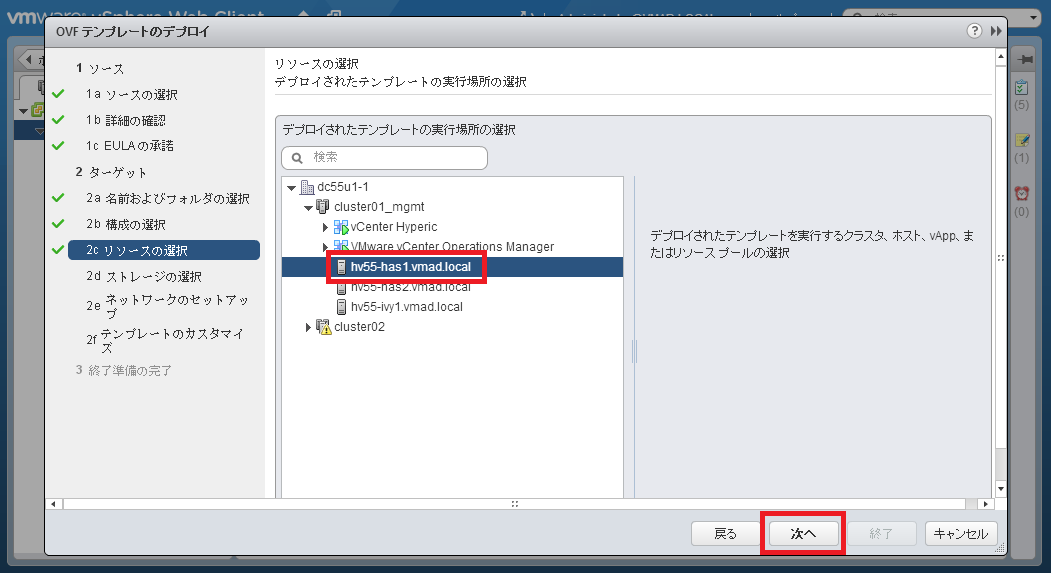Viewport: 1051px width, 573px height.
Task: Collapse the cluster01_mgmt node
Action: click(x=308, y=208)
